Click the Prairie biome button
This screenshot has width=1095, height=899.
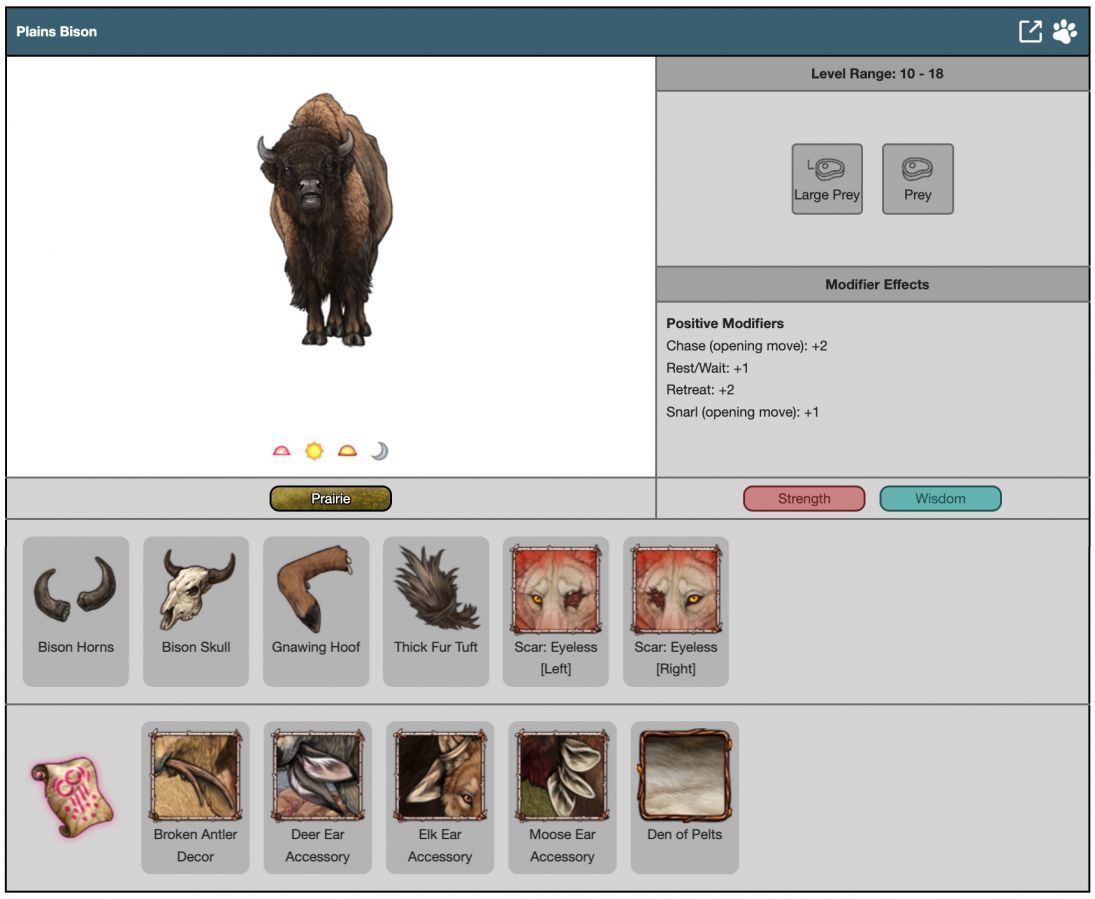330,498
